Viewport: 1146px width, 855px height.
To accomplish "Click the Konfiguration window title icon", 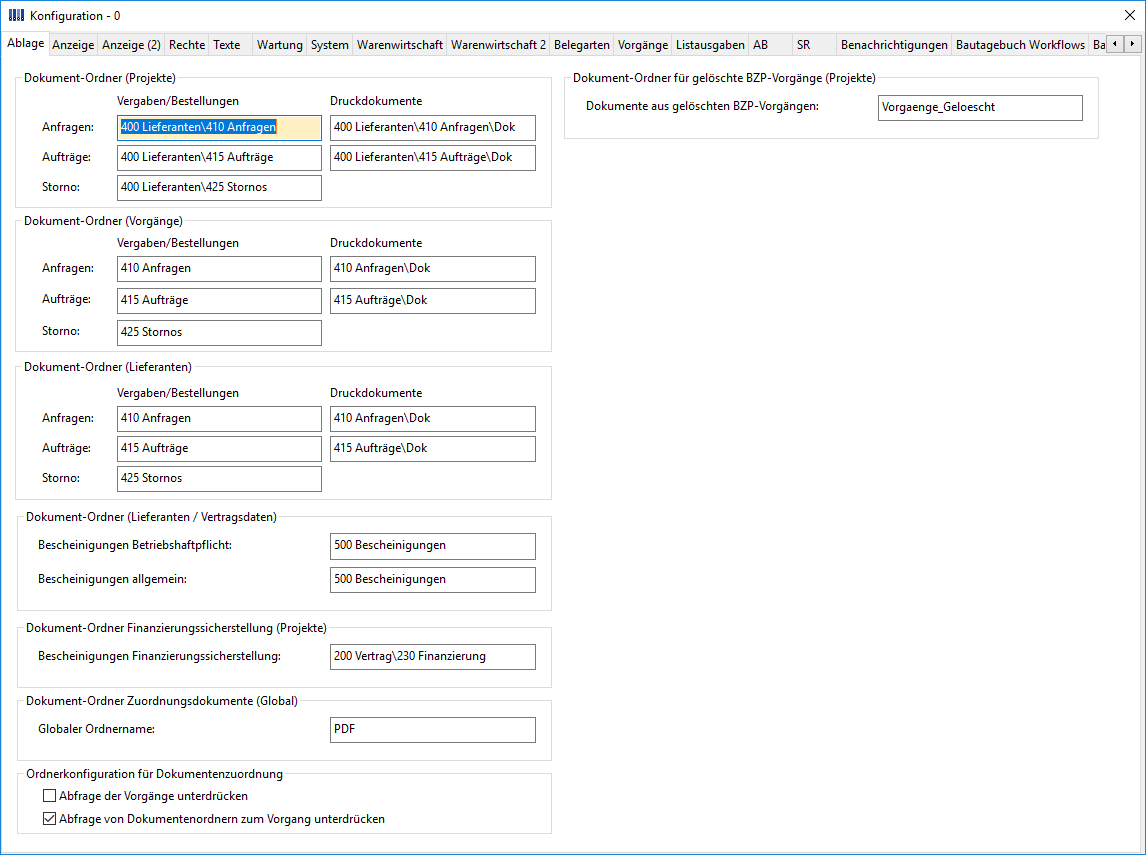I will click(x=16, y=15).
